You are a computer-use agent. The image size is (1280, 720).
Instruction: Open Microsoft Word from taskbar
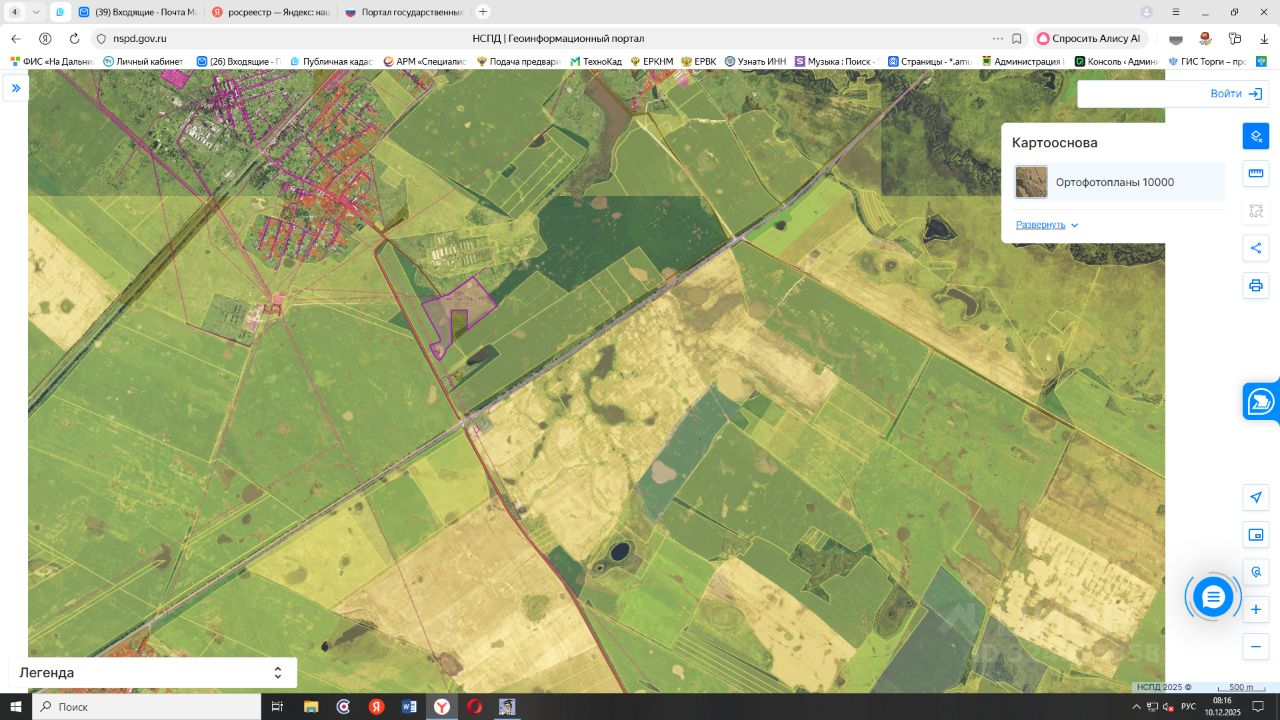tap(409, 707)
